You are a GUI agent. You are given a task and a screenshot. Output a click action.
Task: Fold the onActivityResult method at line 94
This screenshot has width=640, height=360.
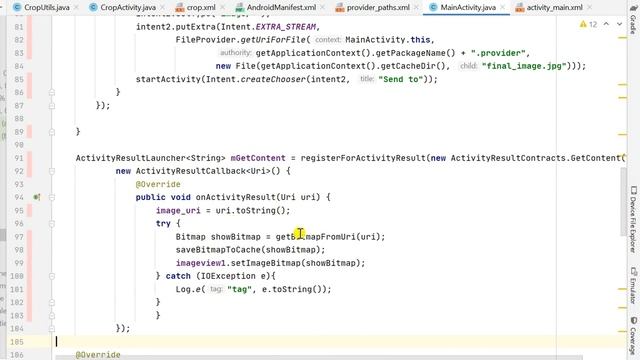(52, 197)
